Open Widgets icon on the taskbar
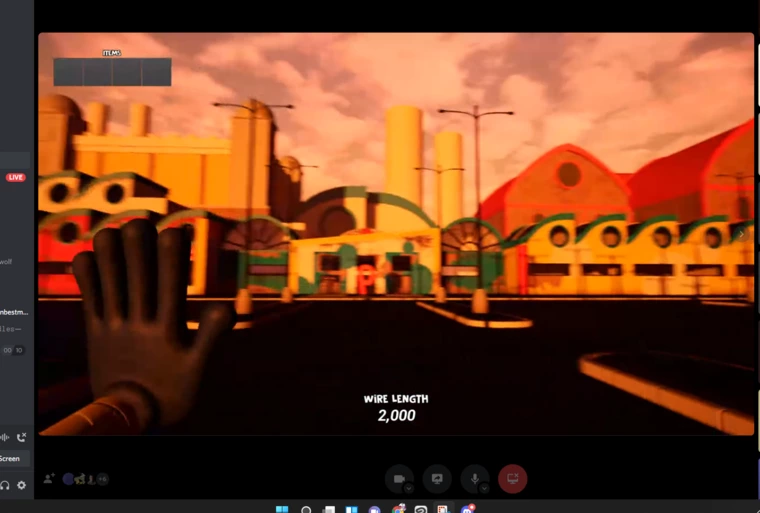Image resolution: width=760 pixels, height=513 pixels. (x=351, y=509)
